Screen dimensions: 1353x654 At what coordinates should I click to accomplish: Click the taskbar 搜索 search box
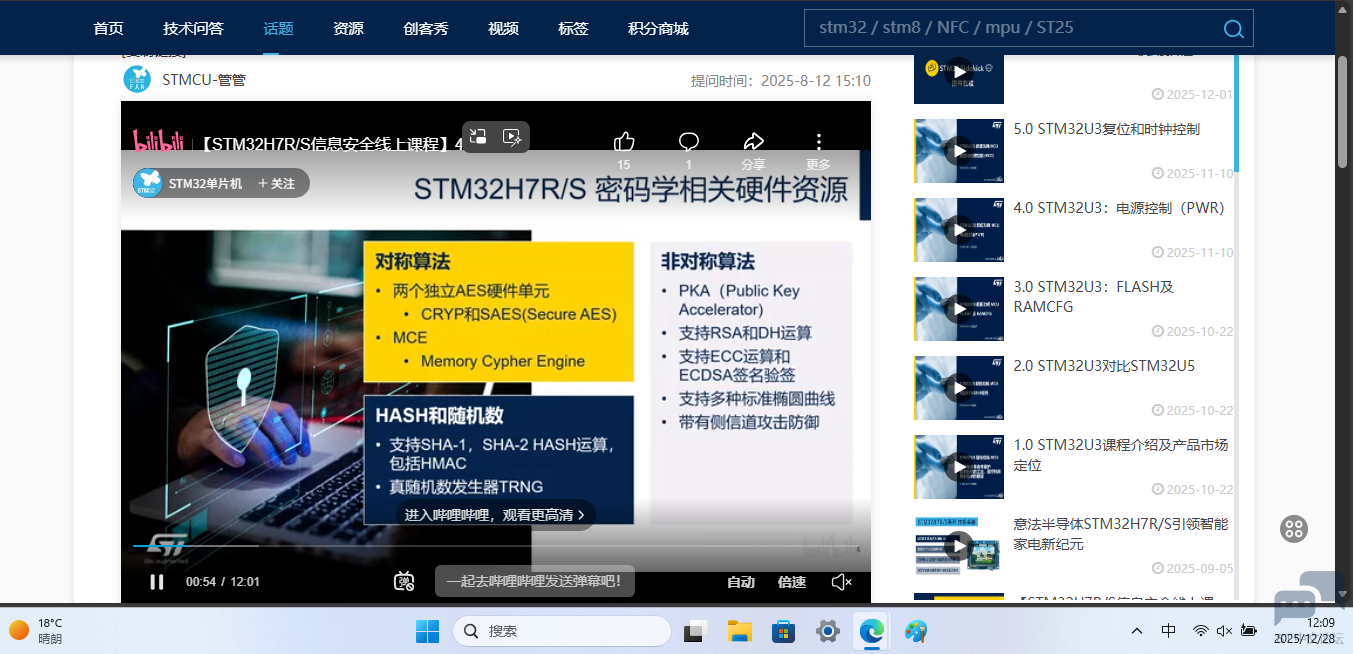point(562,631)
